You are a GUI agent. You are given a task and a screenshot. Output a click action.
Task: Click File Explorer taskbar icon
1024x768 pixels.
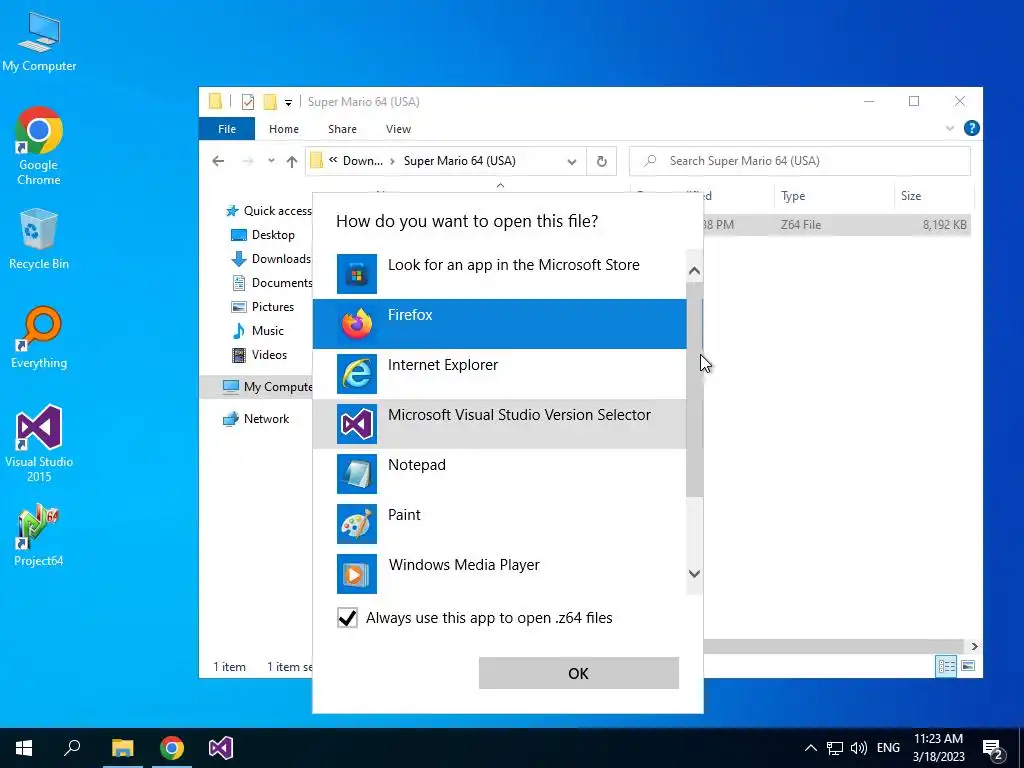122,748
